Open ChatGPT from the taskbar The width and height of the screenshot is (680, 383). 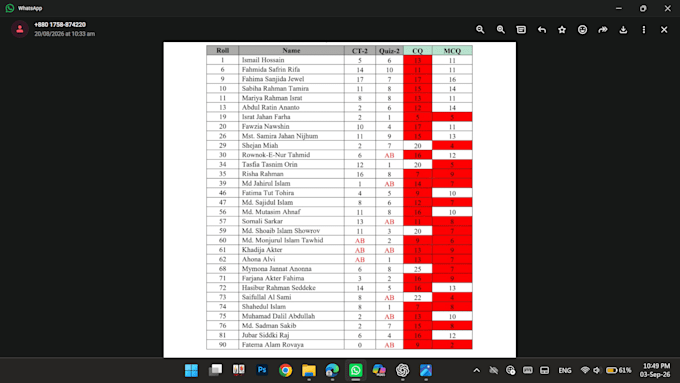(x=402, y=370)
